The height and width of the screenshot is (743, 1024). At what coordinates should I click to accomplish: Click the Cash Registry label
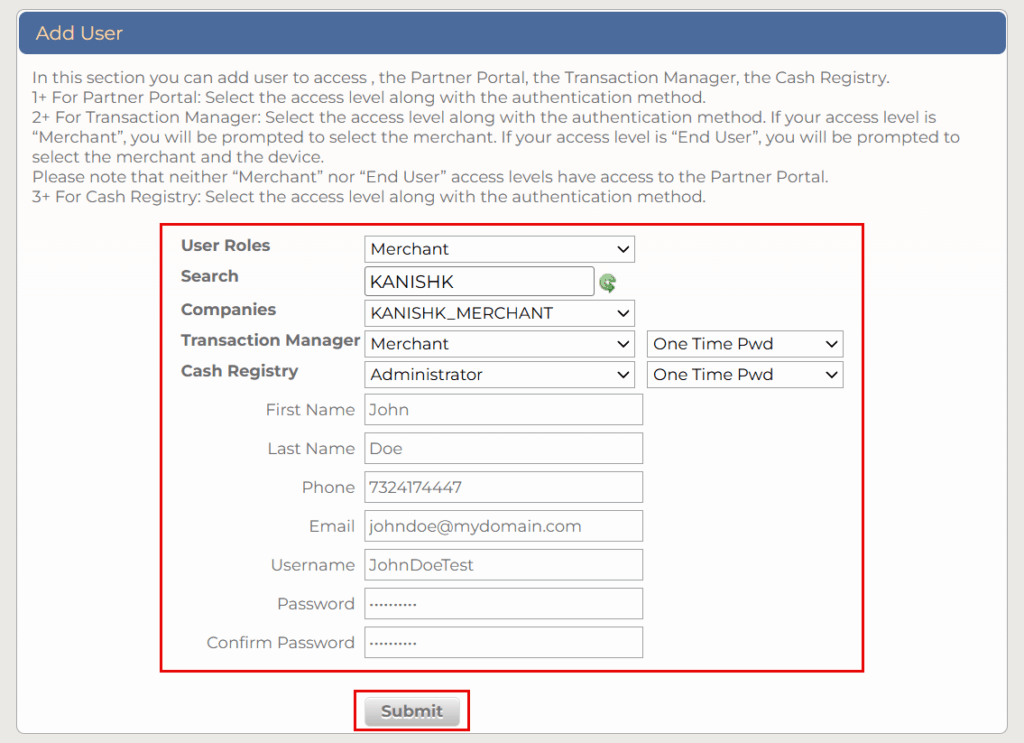(x=239, y=371)
